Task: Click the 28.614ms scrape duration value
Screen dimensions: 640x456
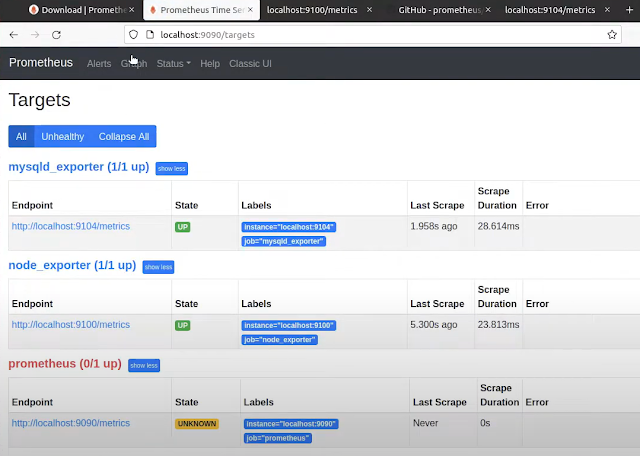Action: [498, 226]
